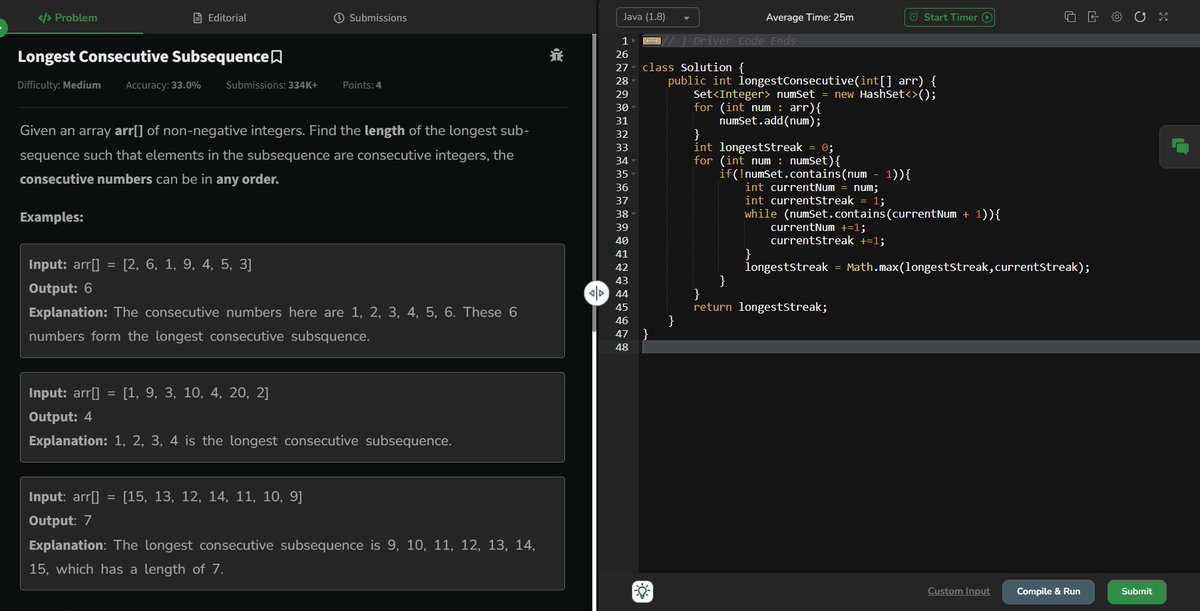Reset the code with the refresh icon
This screenshot has width=1200, height=611.
(x=1139, y=17)
